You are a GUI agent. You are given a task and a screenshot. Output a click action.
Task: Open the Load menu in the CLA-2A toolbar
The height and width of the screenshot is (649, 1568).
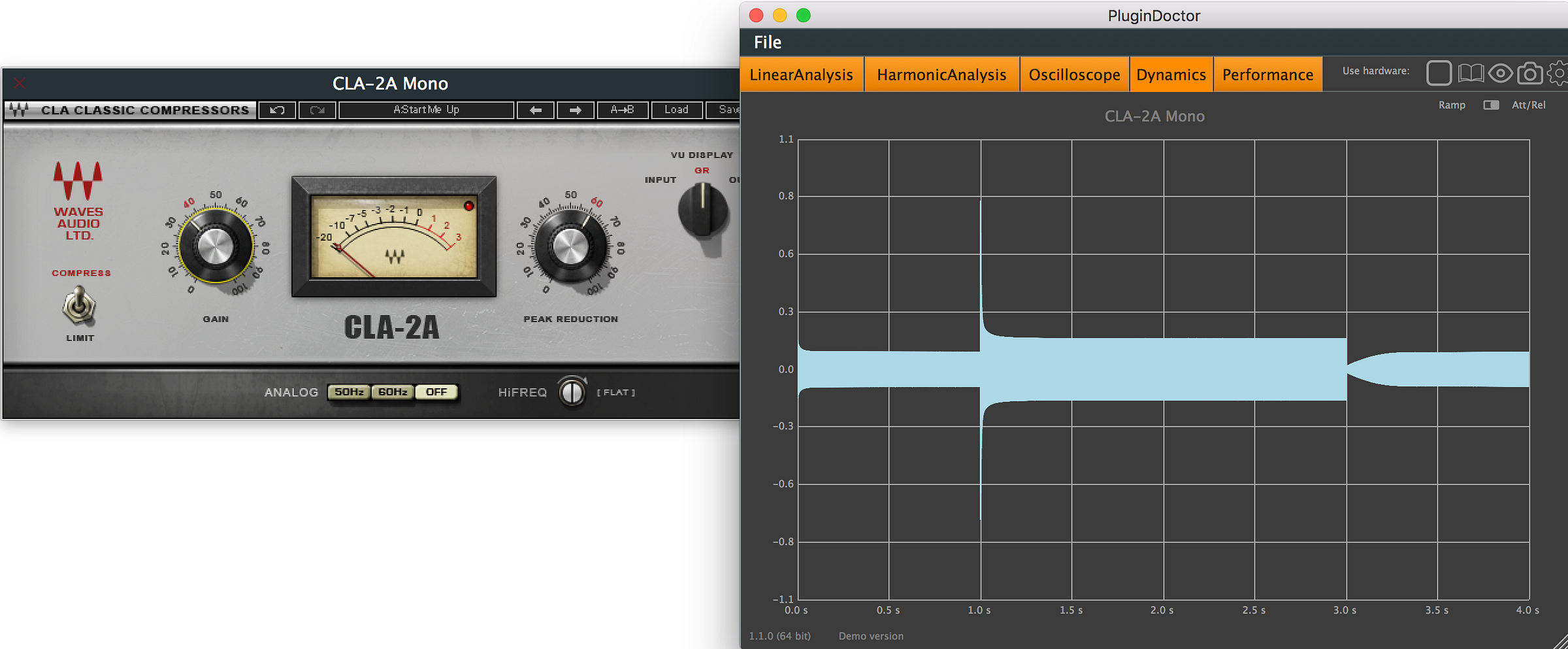[x=676, y=110]
